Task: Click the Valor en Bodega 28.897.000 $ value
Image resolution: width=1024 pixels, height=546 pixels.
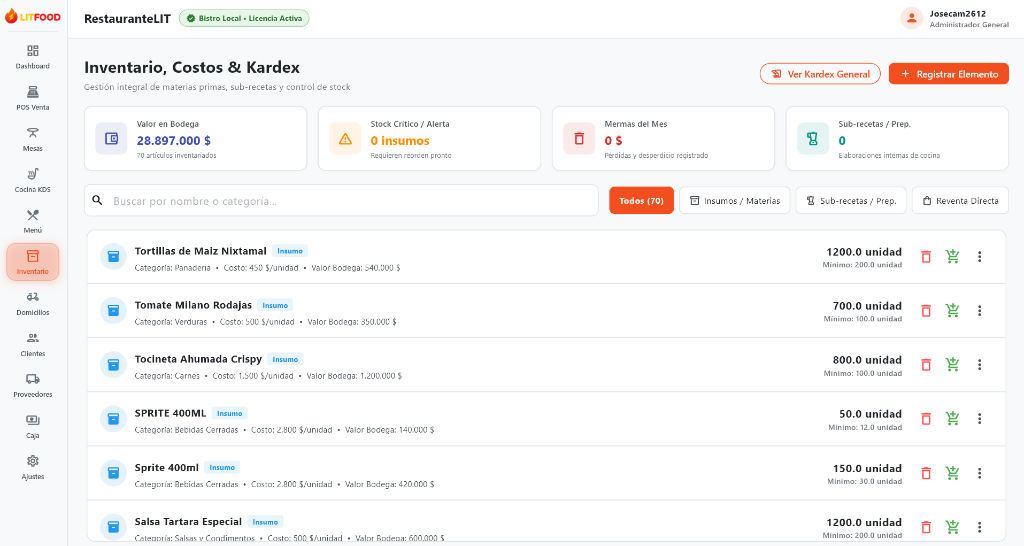Action: pos(174,140)
